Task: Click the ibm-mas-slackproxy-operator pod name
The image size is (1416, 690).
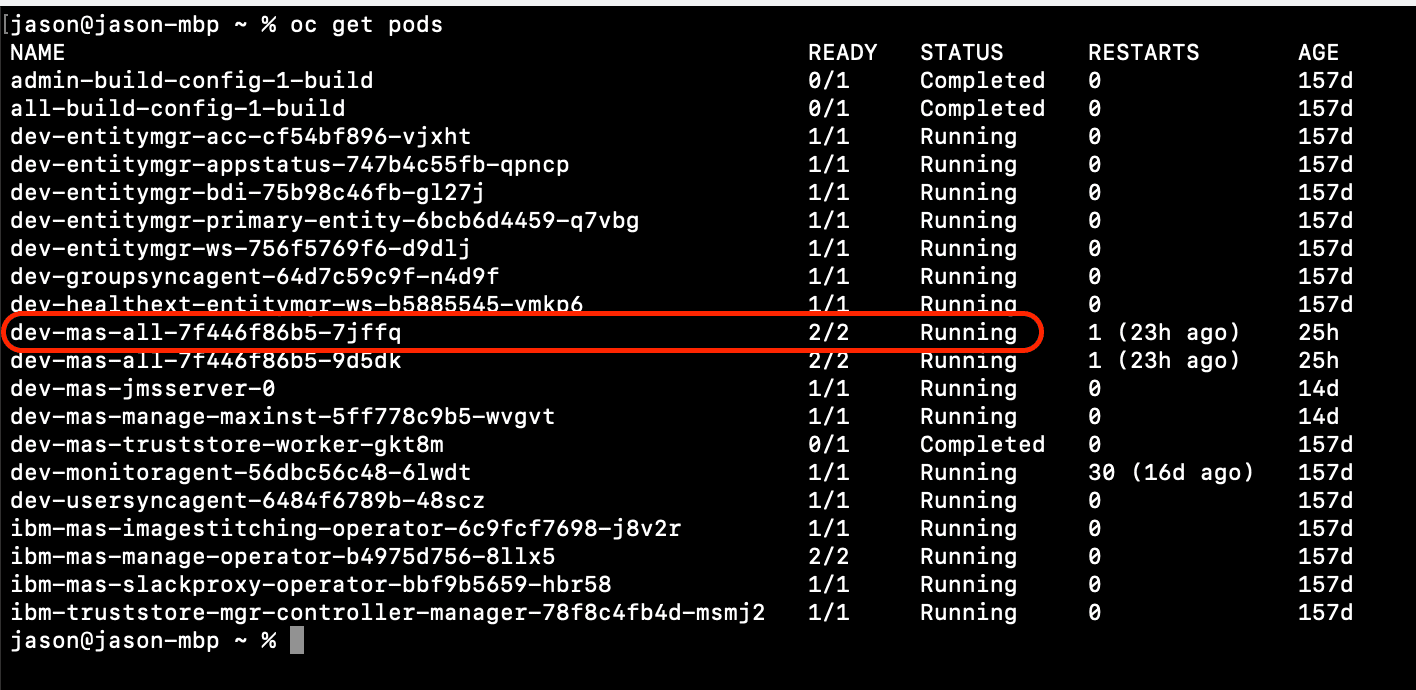Action: coord(311,585)
